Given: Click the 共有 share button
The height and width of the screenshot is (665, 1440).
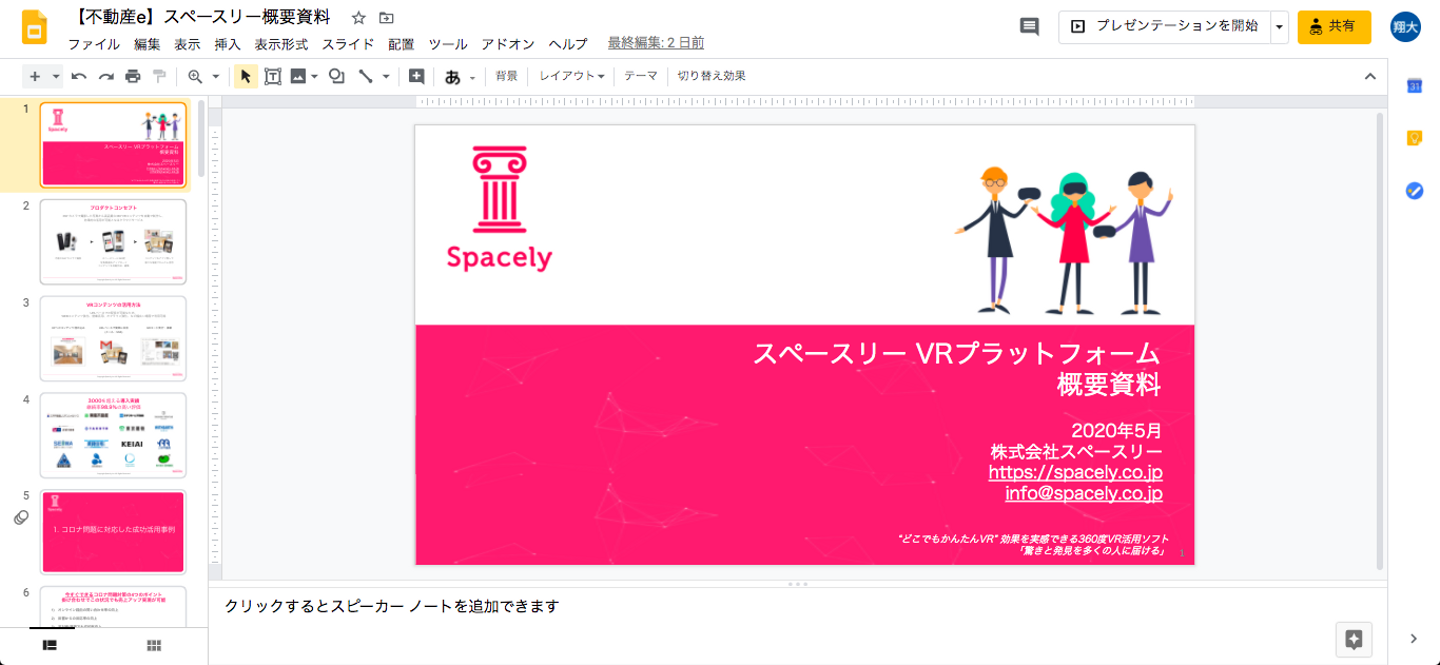Looking at the screenshot, I should pyautogui.click(x=1334, y=27).
